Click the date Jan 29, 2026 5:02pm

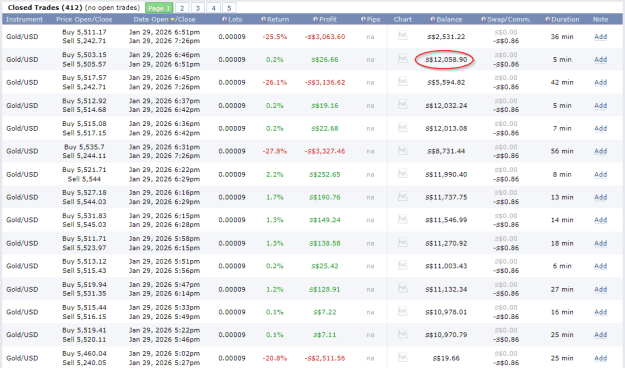(x=164, y=353)
